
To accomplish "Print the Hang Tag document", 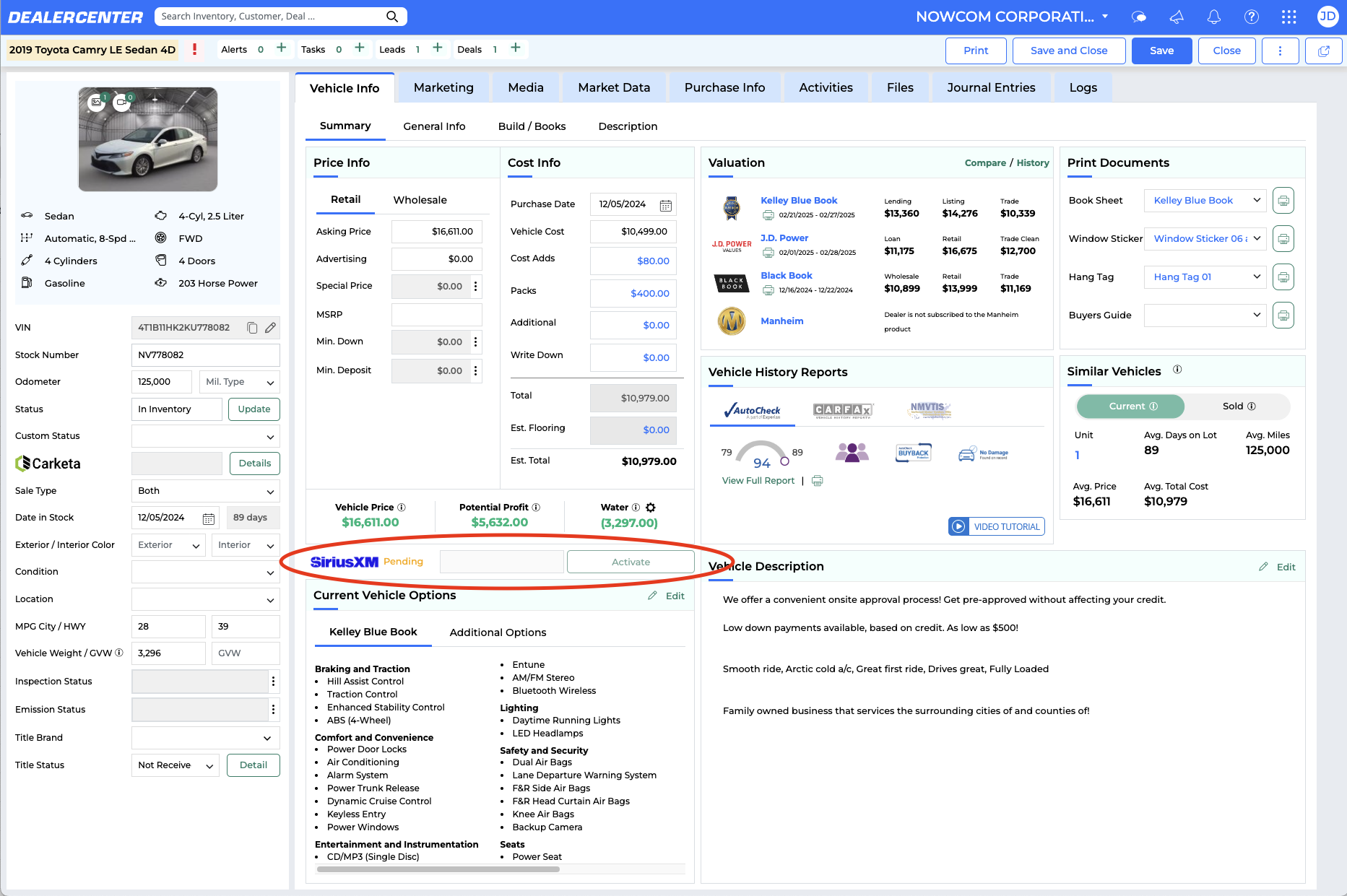I will [1283, 277].
